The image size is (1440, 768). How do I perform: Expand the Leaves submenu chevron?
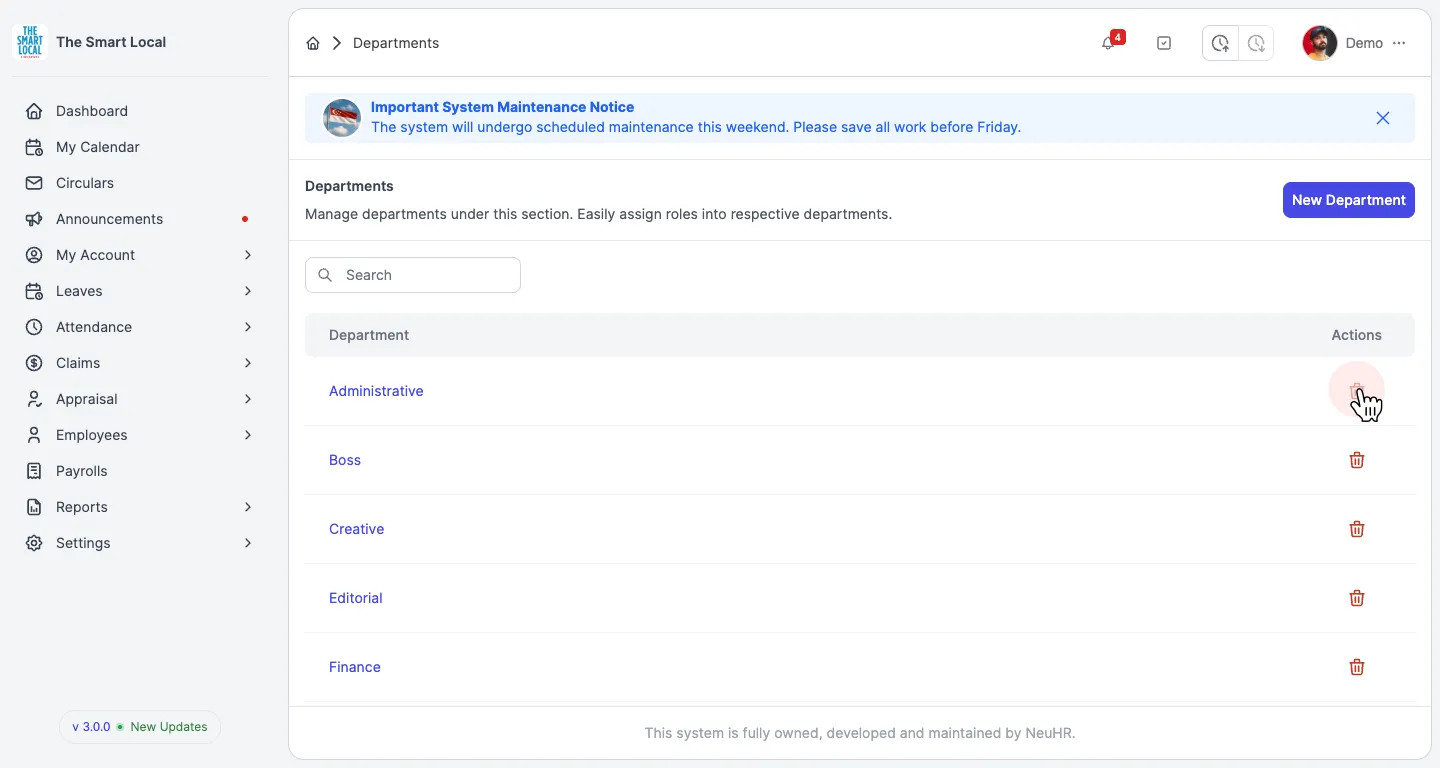point(248,291)
